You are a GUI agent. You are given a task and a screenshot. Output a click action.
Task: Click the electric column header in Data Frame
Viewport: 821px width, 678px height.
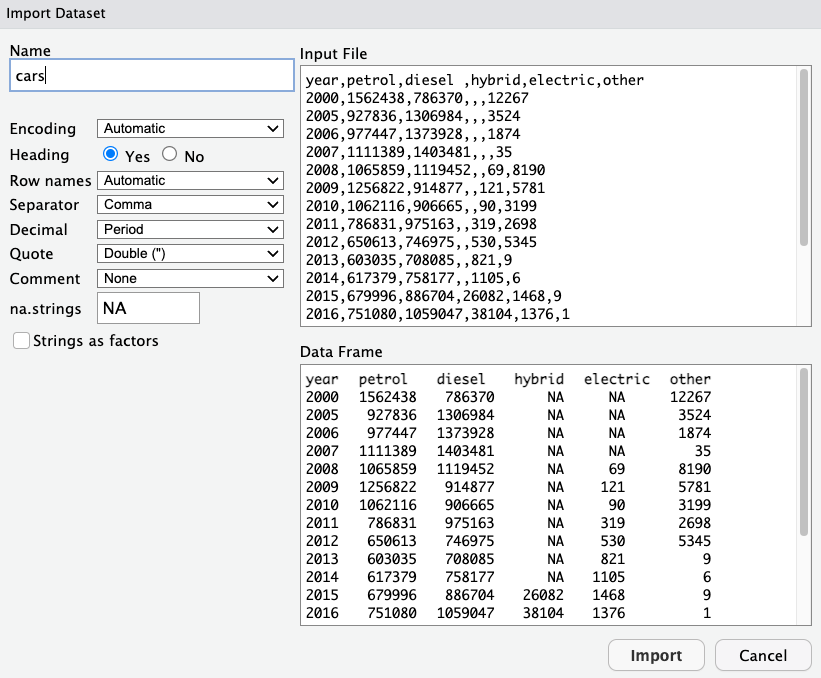(x=616, y=380)
